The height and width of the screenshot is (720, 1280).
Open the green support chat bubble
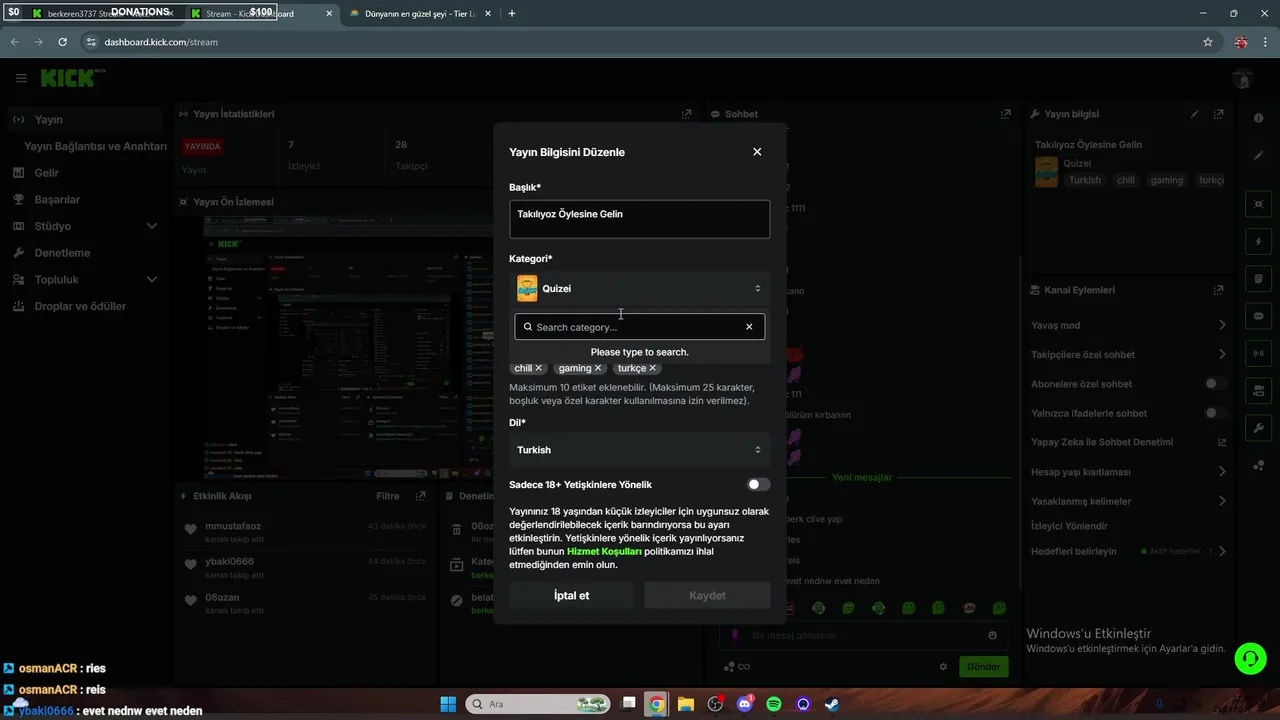point(1250,657)
